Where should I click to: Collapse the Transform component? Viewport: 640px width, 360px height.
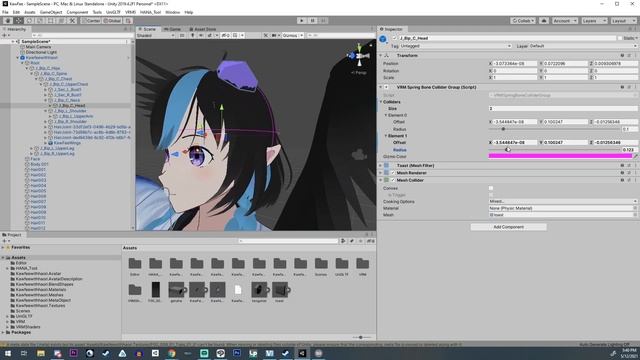tap(381, 55)
